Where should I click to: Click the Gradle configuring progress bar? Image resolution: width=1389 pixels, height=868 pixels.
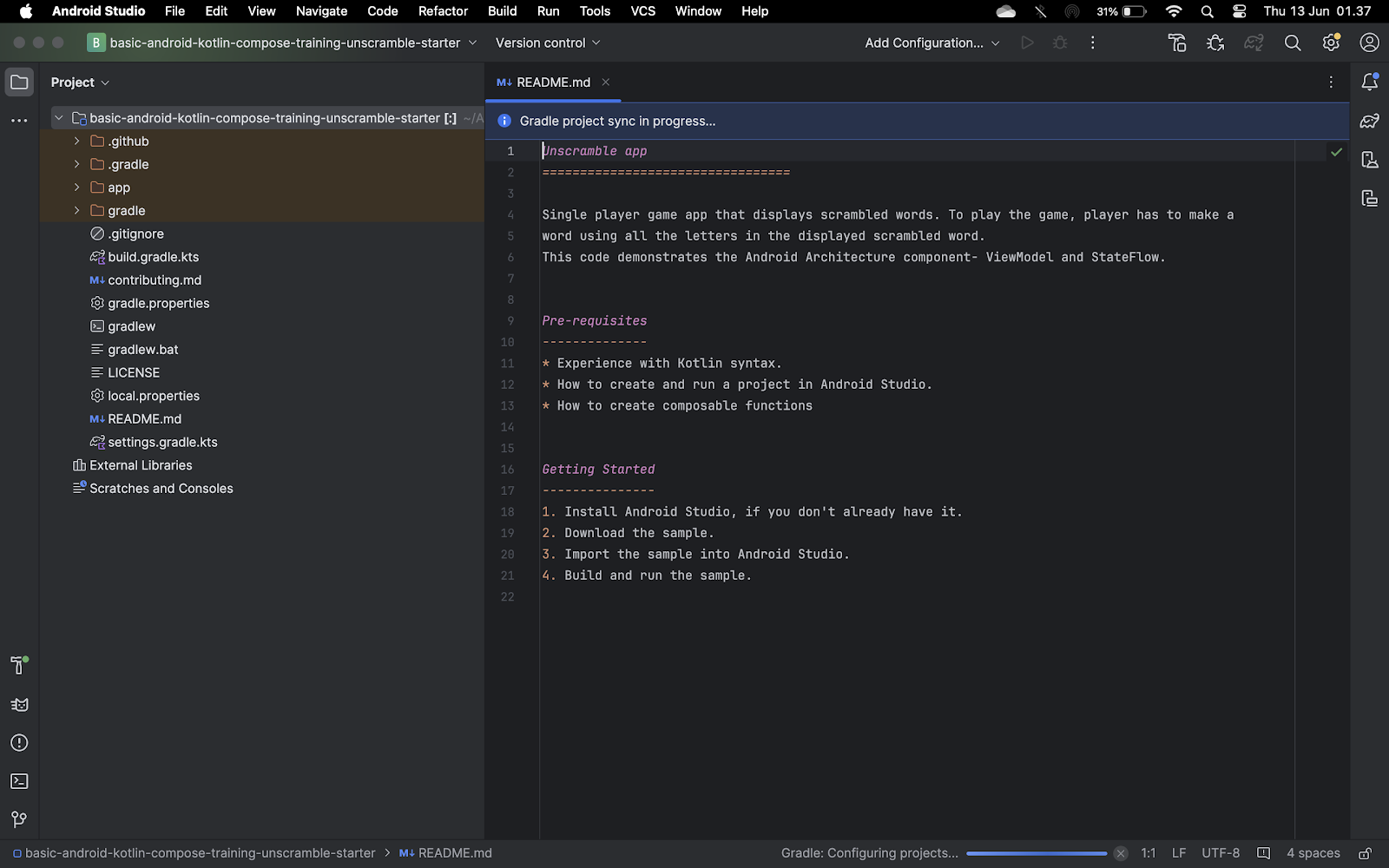(x=1037, y=853)
